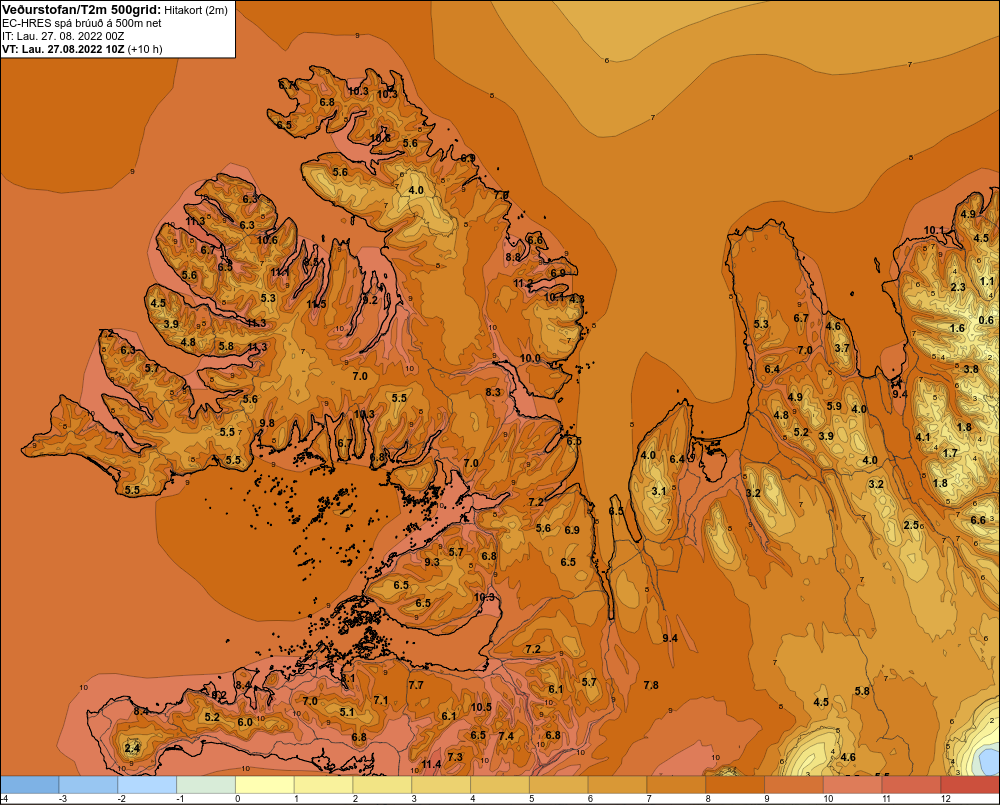Click the '1.1' temperature label
Viewport: 1000px width, 805px height.
point(987,281)
